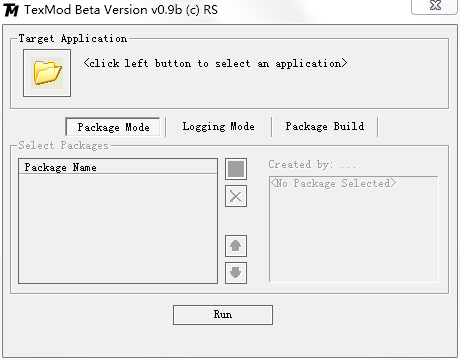Click the separator right of Package Build
This screenshot has height=360, width=460.
(x=377, y=127)
